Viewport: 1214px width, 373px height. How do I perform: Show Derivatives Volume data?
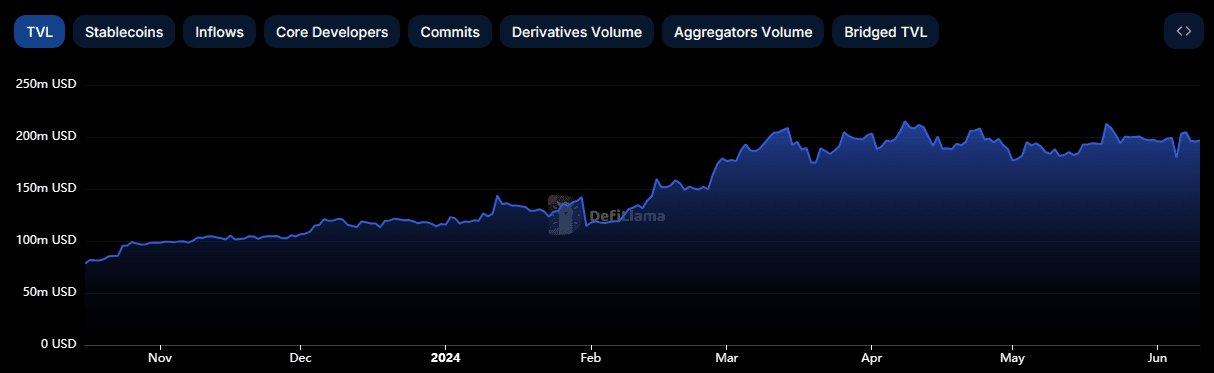[577, 32]
